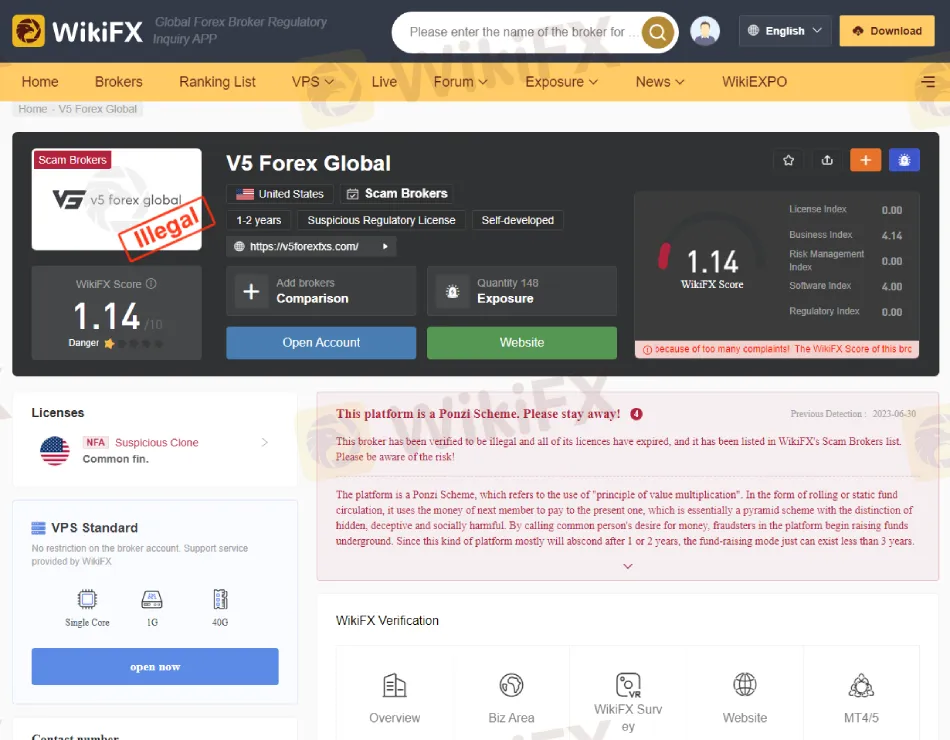Click the open now VPS button

[x=155, y=666]
